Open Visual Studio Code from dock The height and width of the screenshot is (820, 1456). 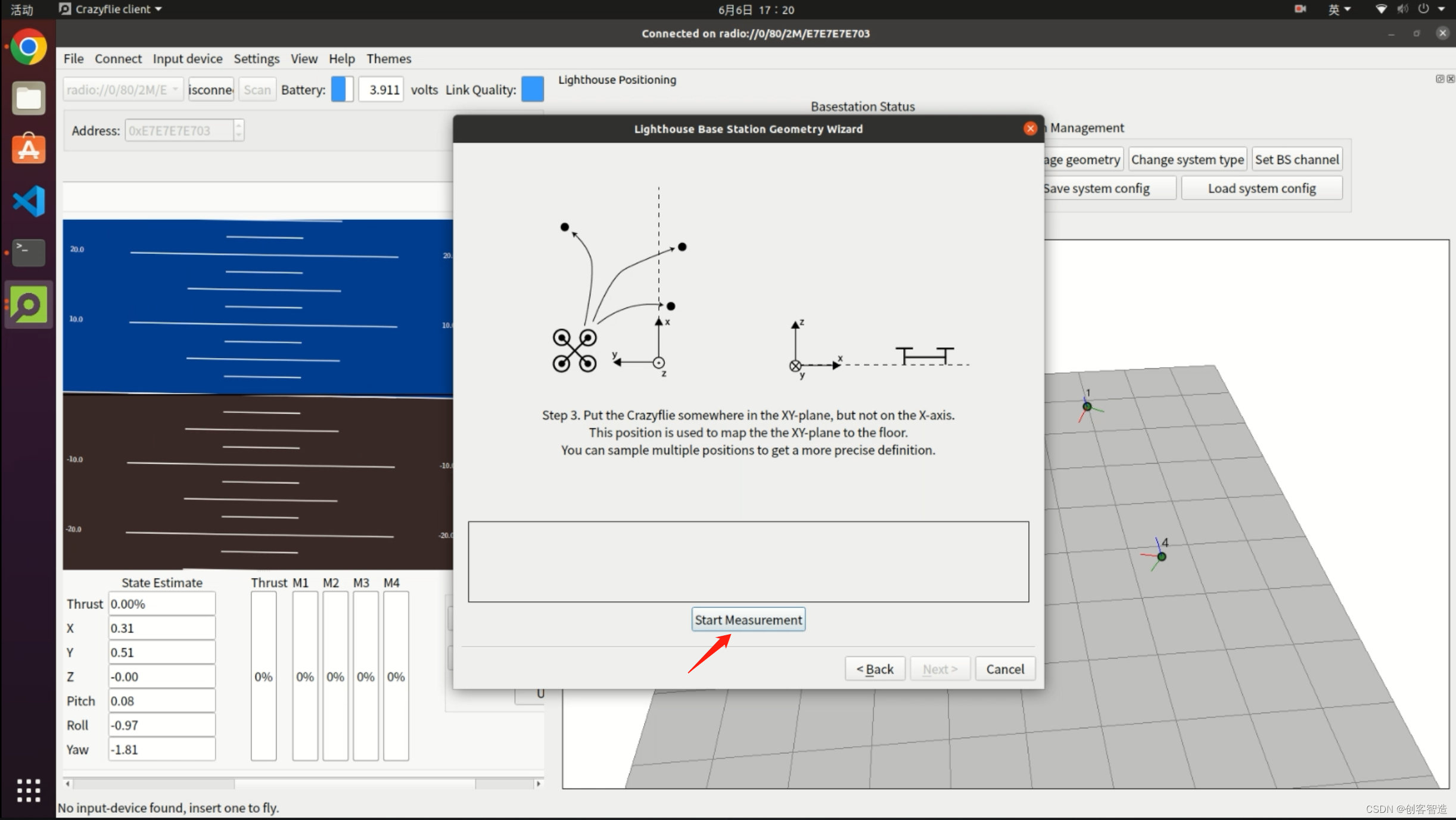click(28, 201)
